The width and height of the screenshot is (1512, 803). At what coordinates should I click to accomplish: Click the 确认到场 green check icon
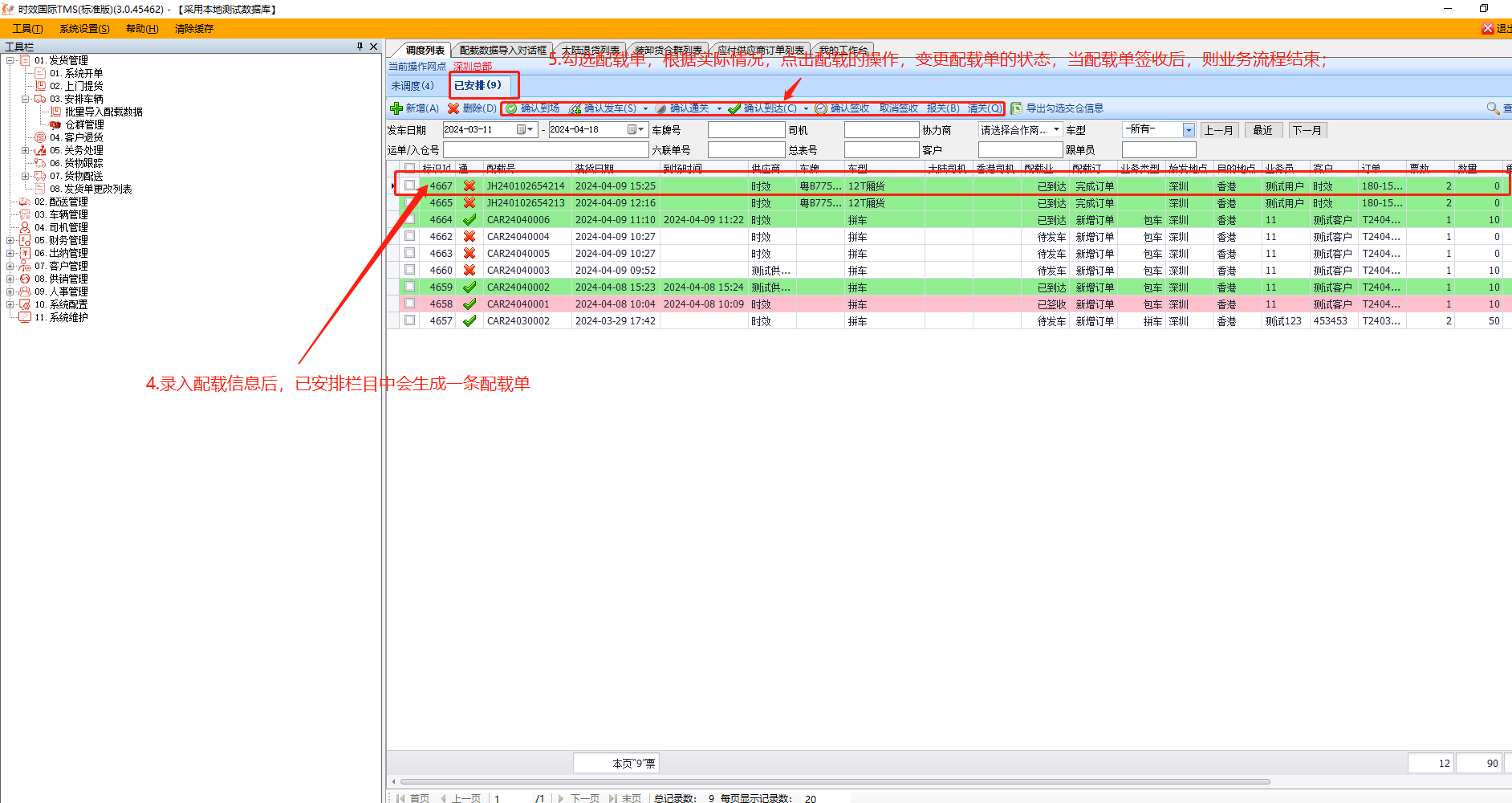511,108
